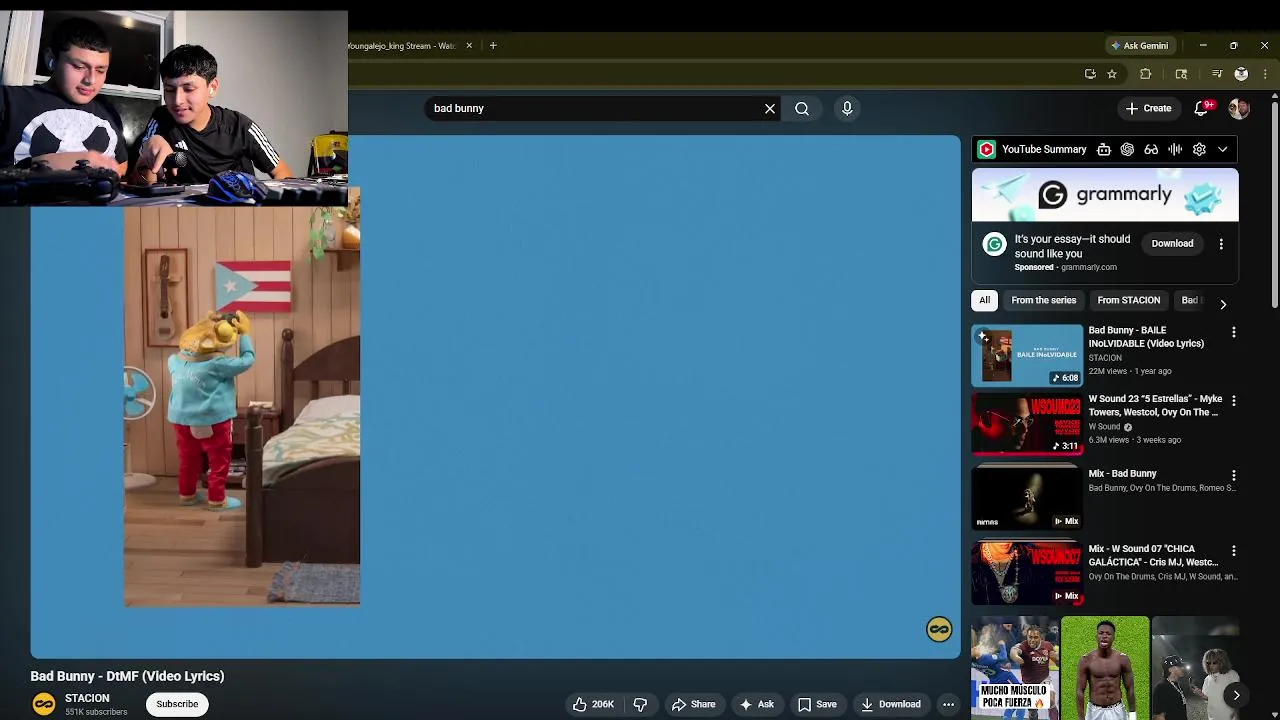Like the video (206K)

[x=593, y=704]
